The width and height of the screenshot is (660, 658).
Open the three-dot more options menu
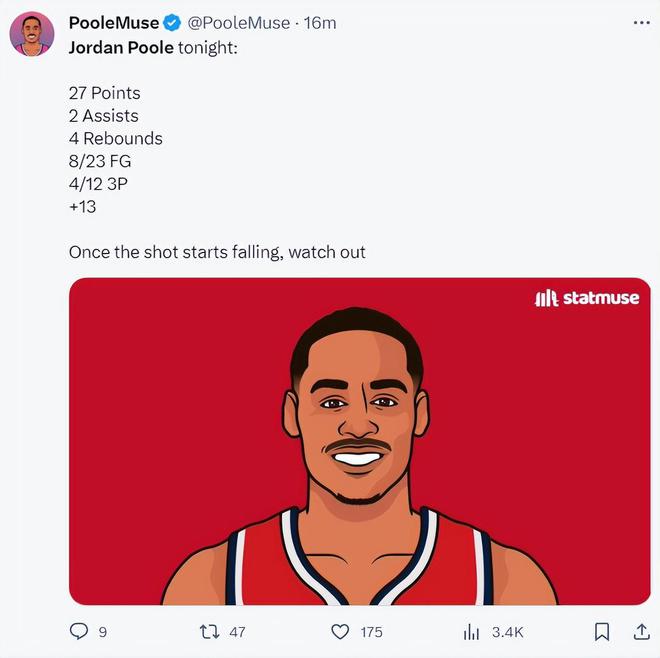point(641,22)
